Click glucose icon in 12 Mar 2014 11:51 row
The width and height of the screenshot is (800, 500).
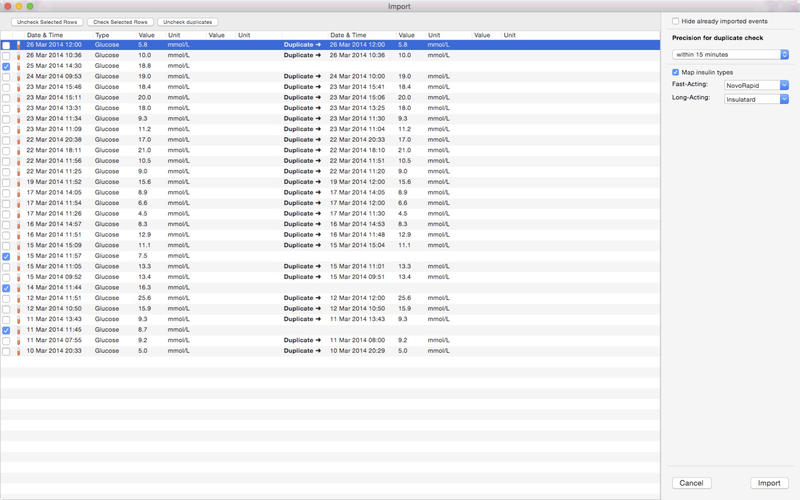(18, 298)
